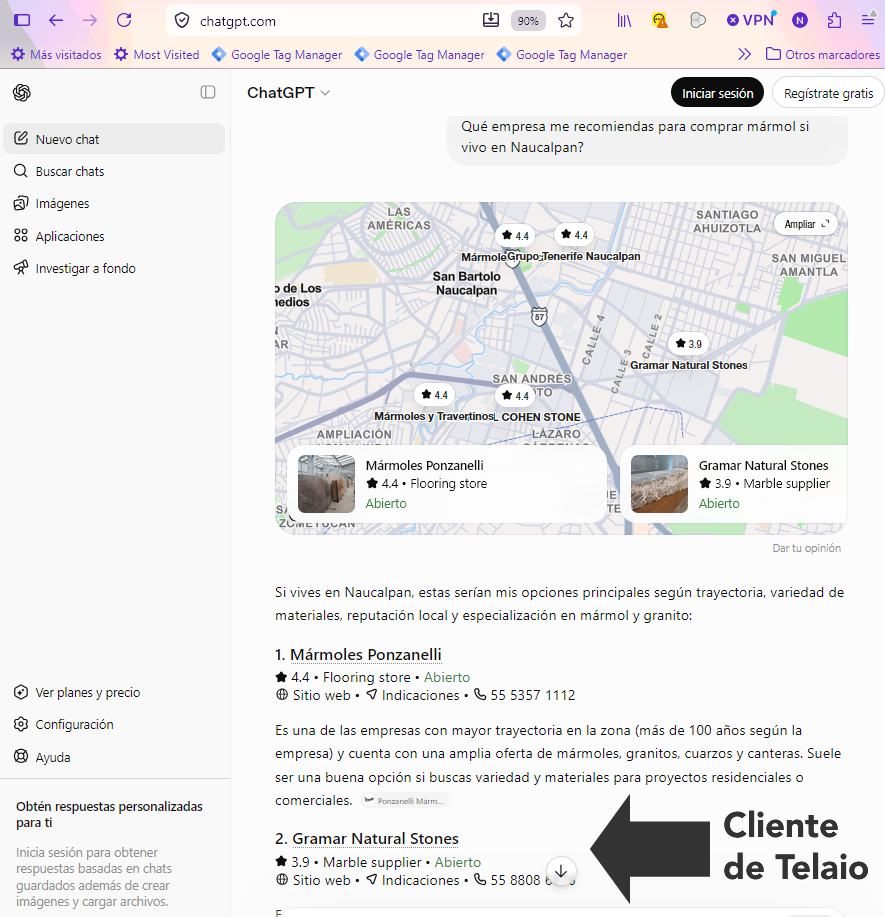Viewport: 885px width, 917px height.
Task: Open Configuración settings
Action: 114,724
